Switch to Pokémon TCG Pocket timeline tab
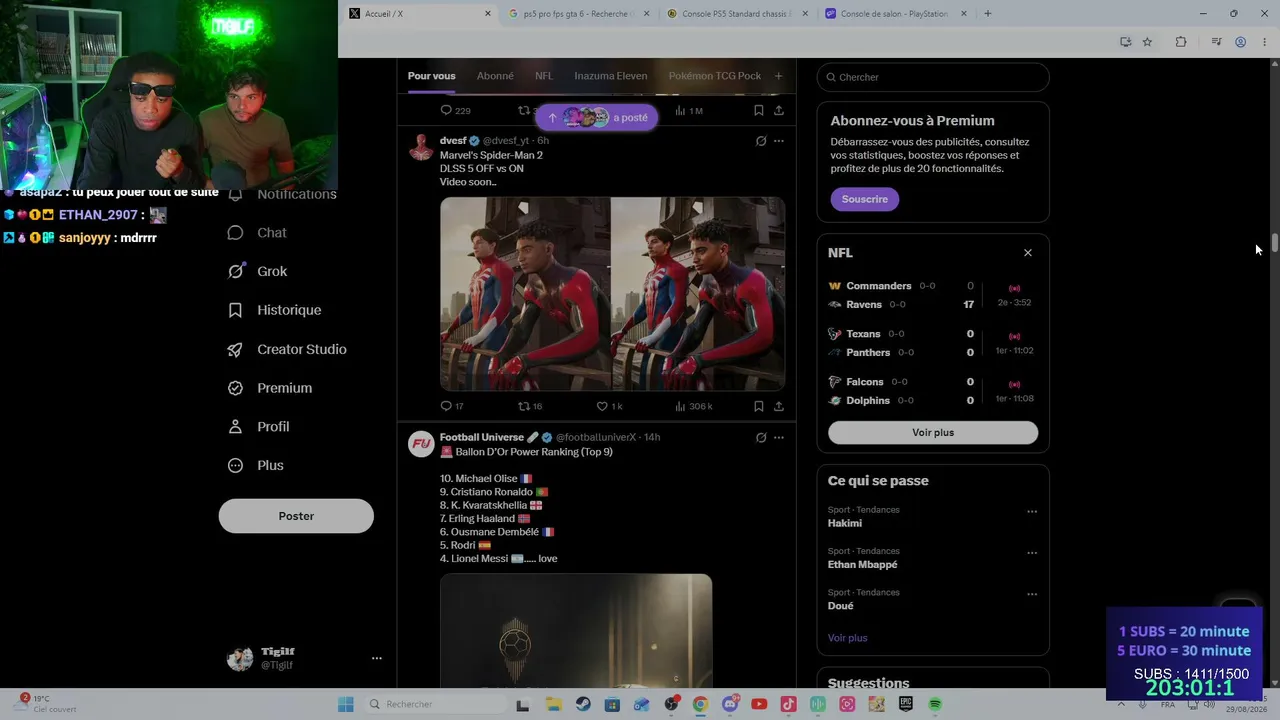Viewport: 1280px width, 720px height. [x=715, y=76]
